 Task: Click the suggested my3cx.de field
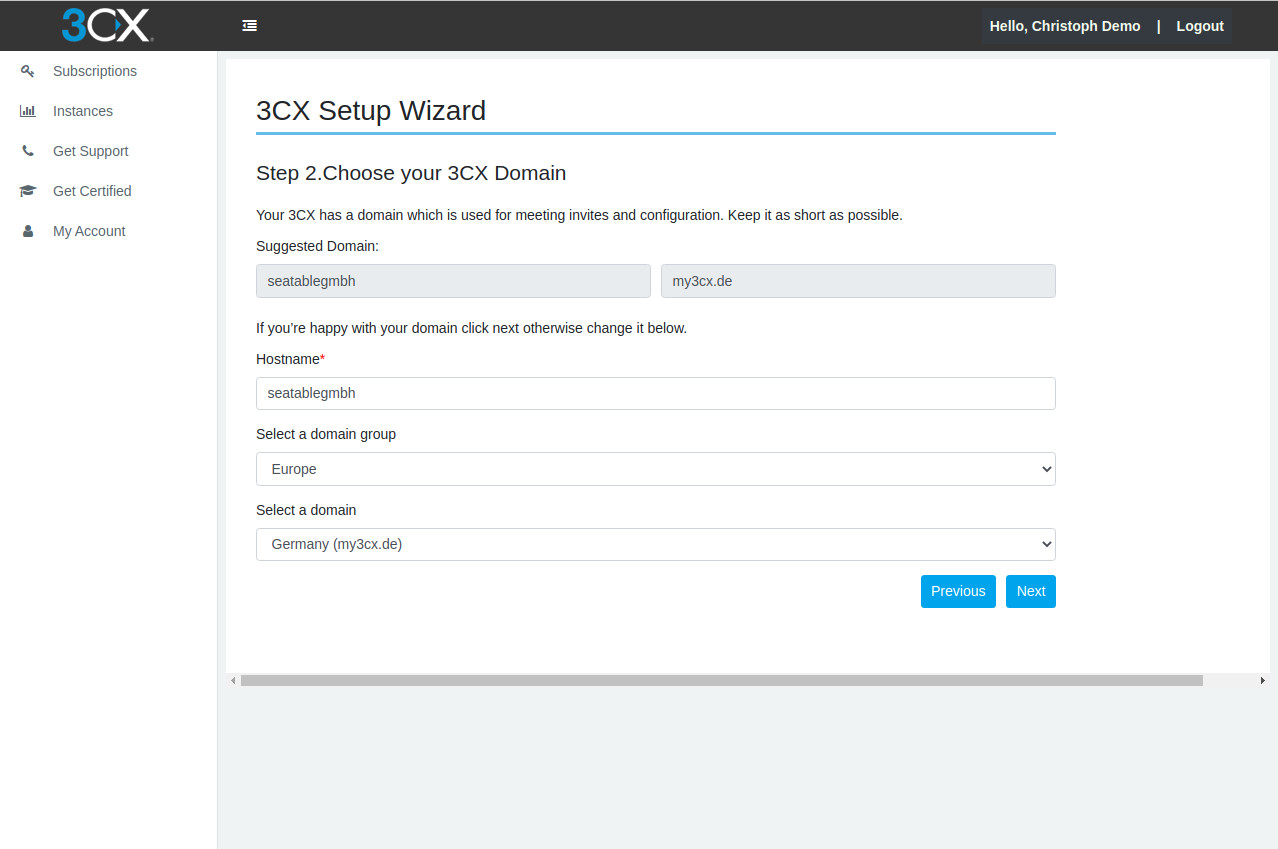[858, 281]
